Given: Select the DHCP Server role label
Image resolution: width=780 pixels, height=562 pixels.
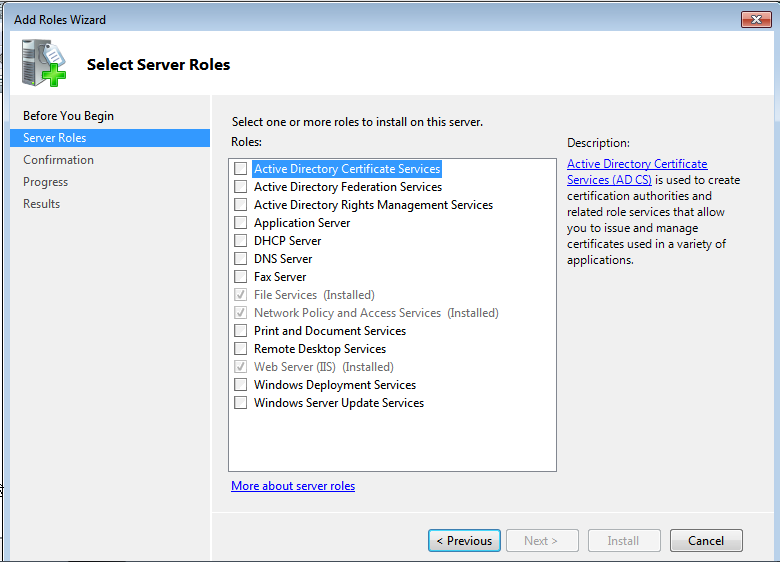Looking at the screenshot, I should point(288,241).
